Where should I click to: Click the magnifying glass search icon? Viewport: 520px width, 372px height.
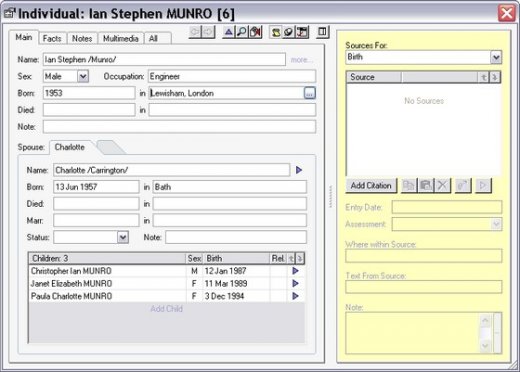(x=242, y=32)
